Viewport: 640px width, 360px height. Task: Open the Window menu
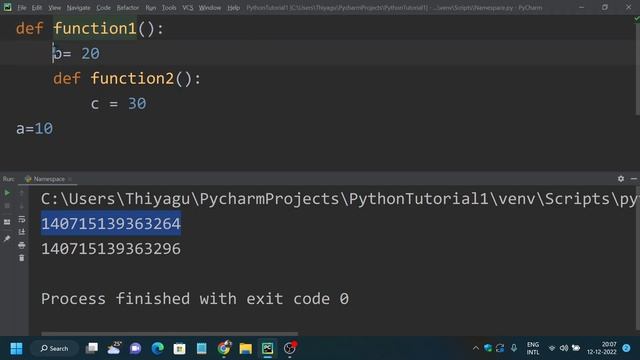pyautogui.click(x=210, y=8)
